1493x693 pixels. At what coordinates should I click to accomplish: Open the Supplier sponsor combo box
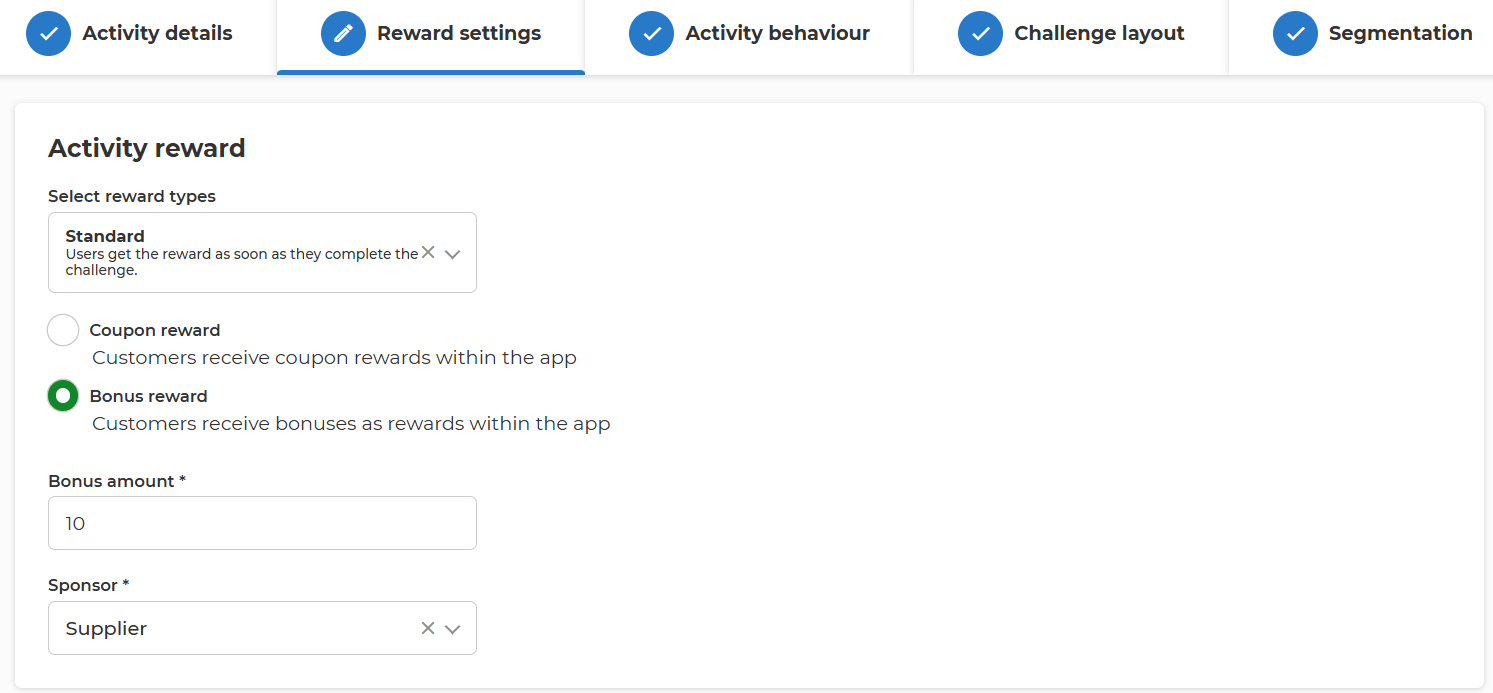pyautogui.click(x=262, y=628)
